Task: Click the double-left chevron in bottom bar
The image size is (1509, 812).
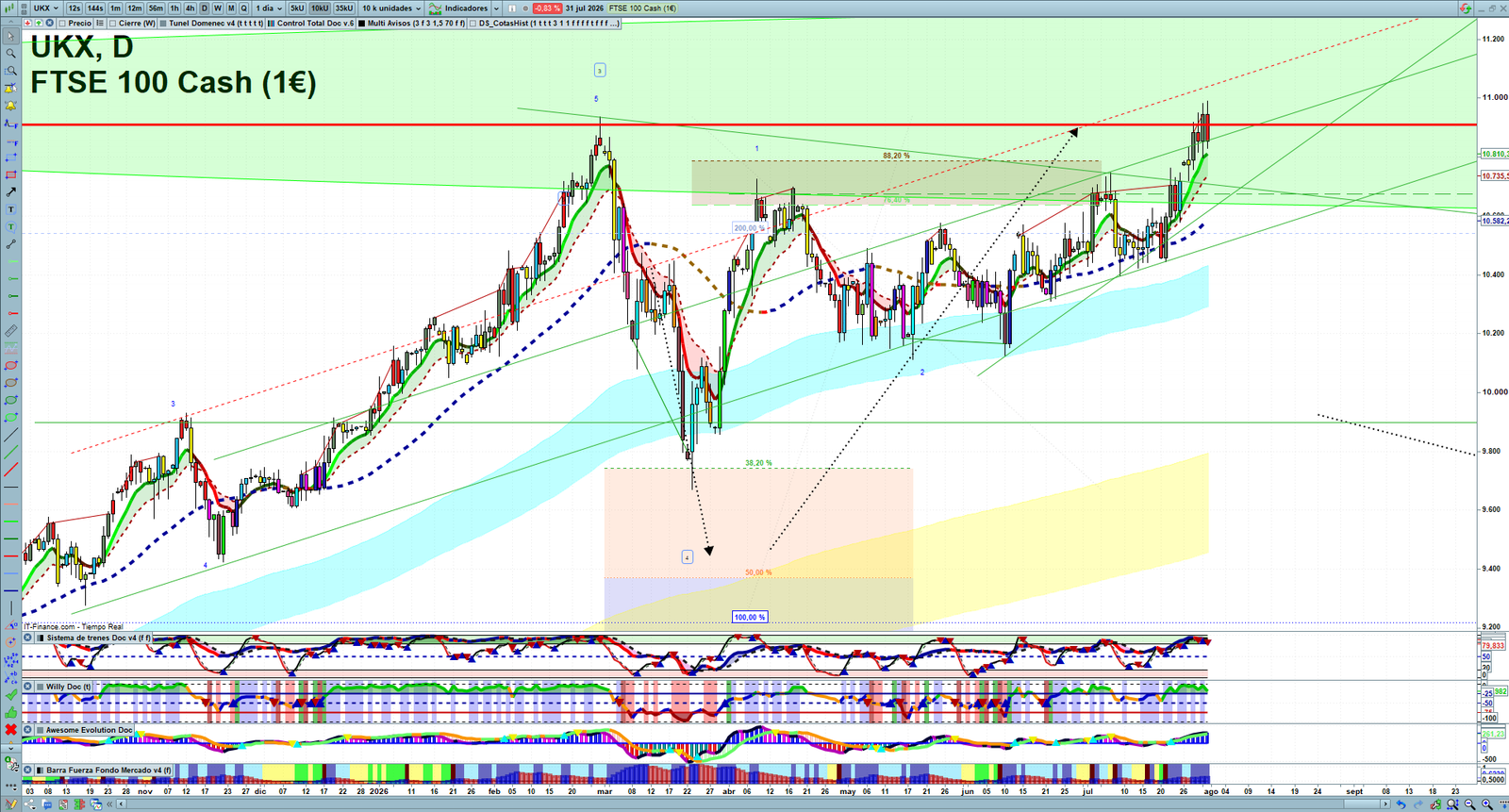Action: 109,804
